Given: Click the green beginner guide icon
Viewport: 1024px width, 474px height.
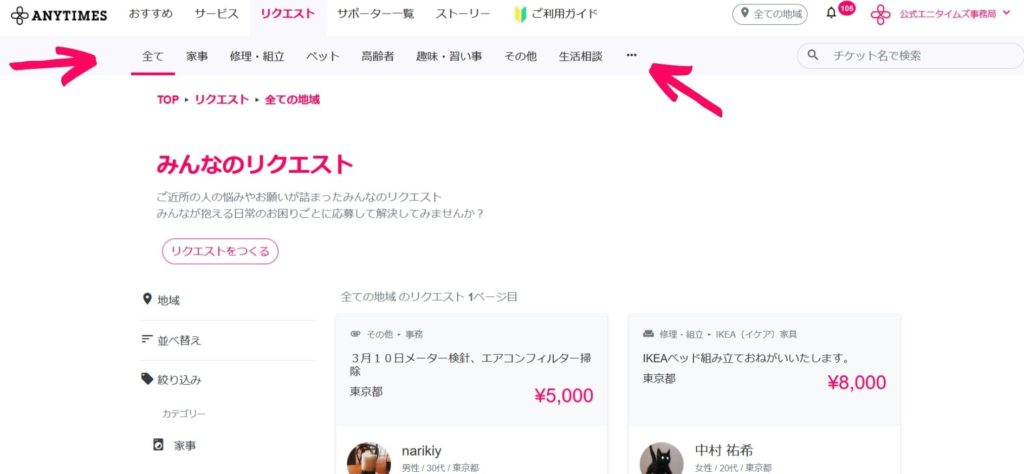Looking at the screenshot, I should point(520,14).
